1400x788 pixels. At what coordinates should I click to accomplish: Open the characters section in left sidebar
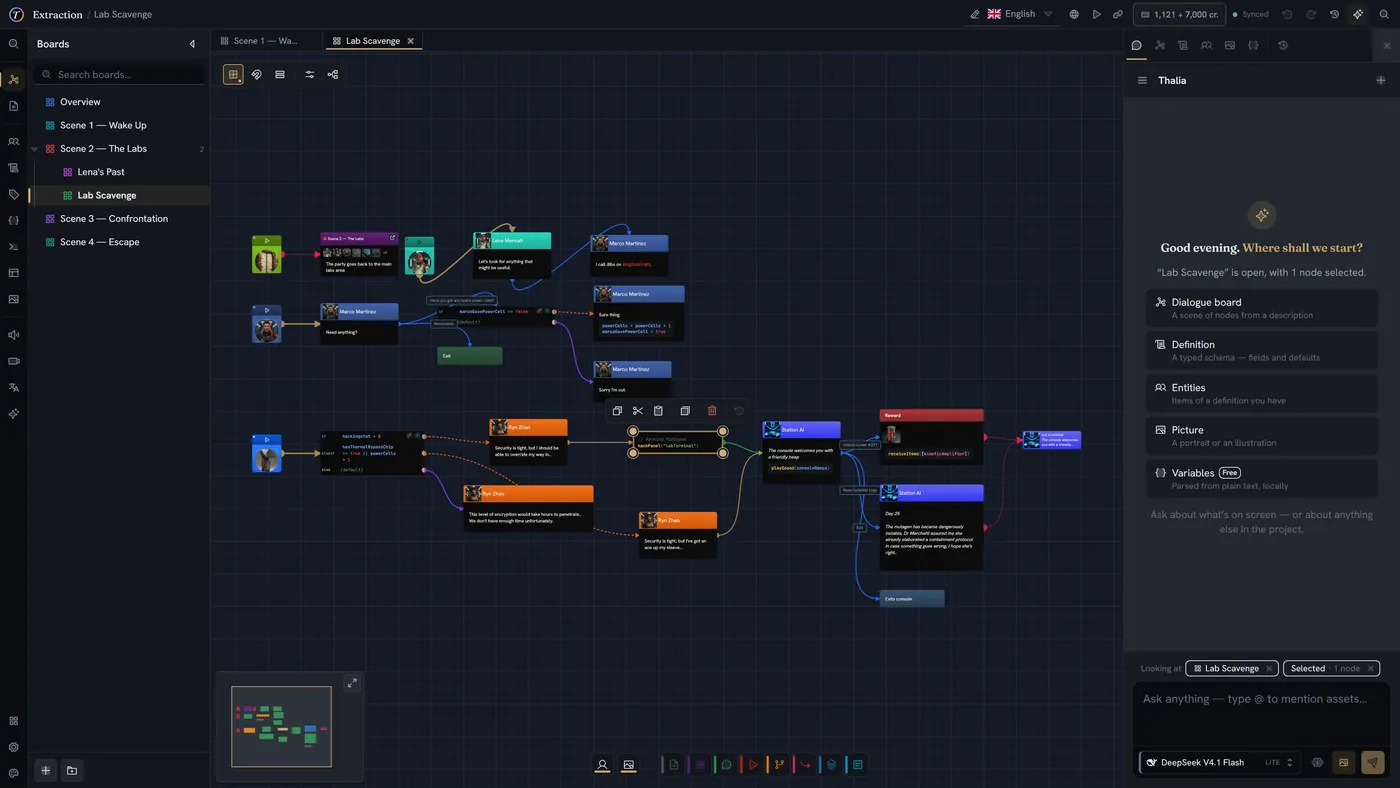click(x=14, y=142)
